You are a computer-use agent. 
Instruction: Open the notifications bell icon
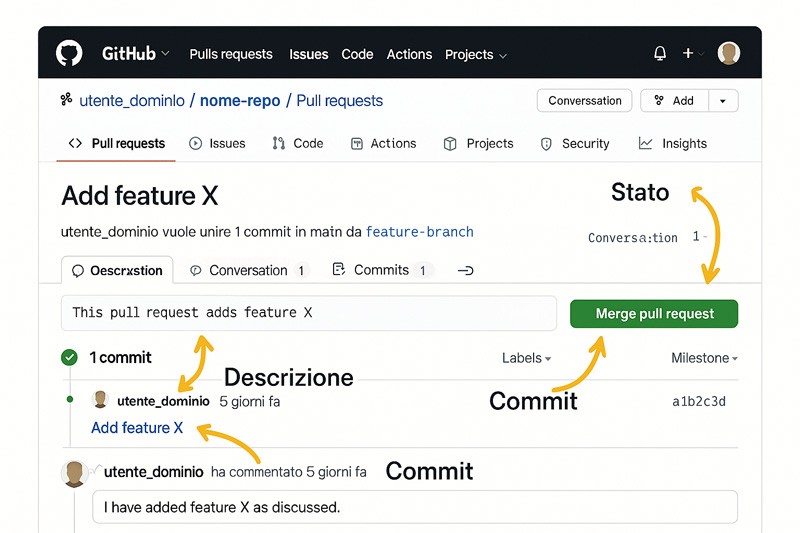[660, 53]
